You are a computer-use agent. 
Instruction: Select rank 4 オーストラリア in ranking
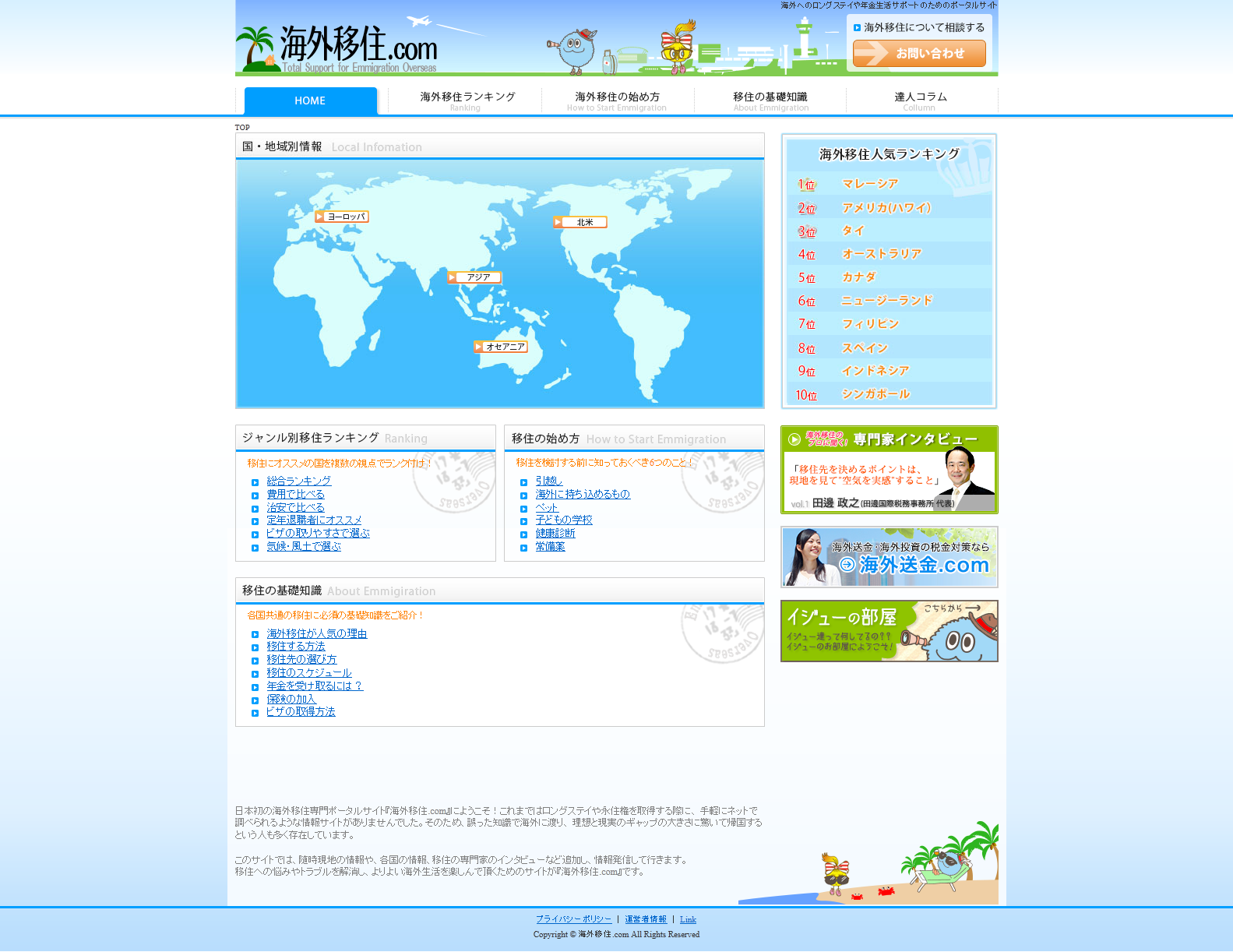click(x=889, y=254)
